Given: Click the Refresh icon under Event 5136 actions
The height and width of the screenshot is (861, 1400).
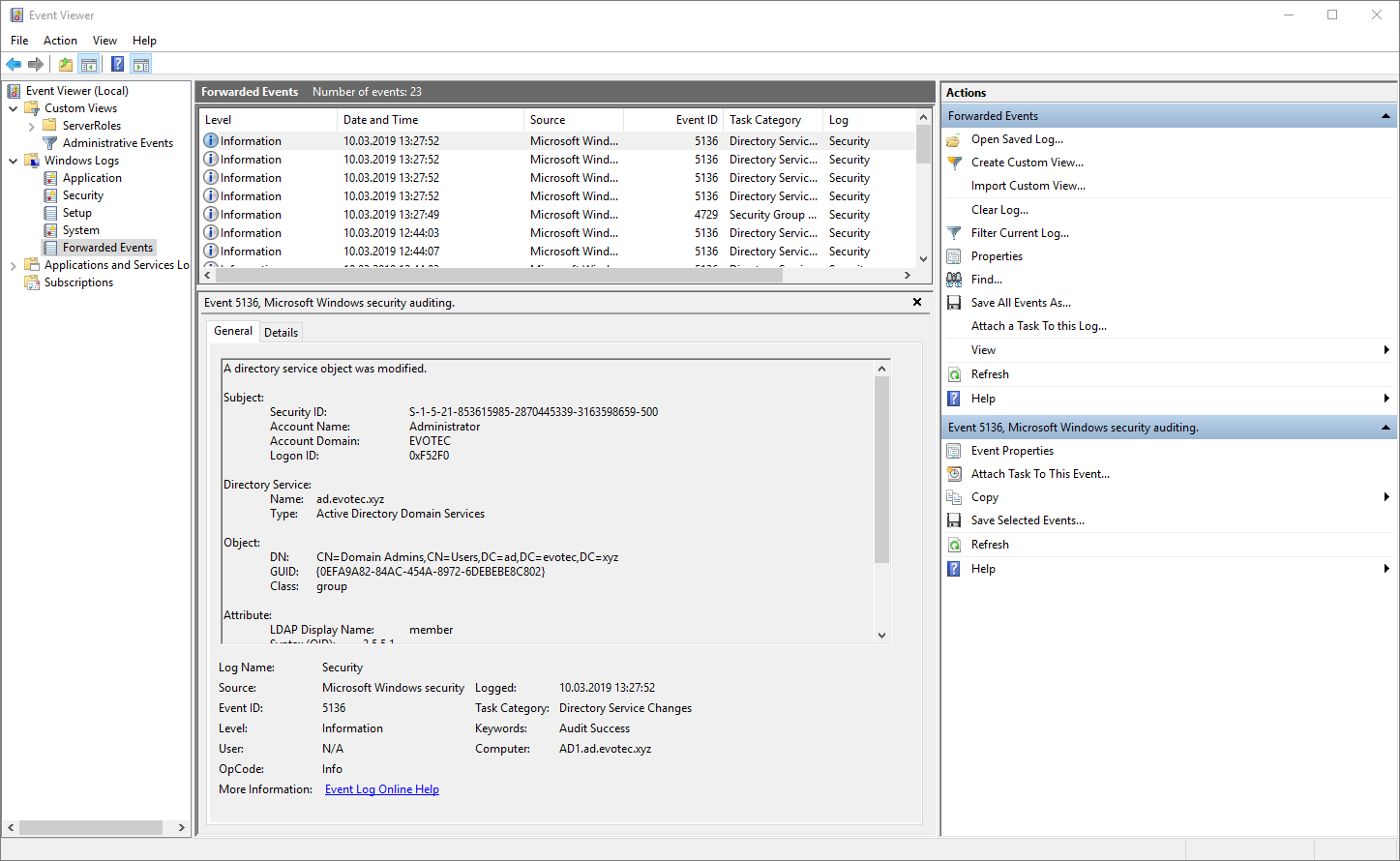Looking at the screenshot, I should [954, 544].
